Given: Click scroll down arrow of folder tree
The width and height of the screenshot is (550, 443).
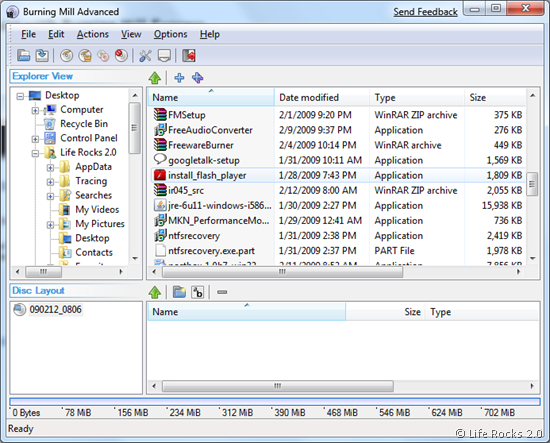Looking at the screenshot, I should point(135,259).
